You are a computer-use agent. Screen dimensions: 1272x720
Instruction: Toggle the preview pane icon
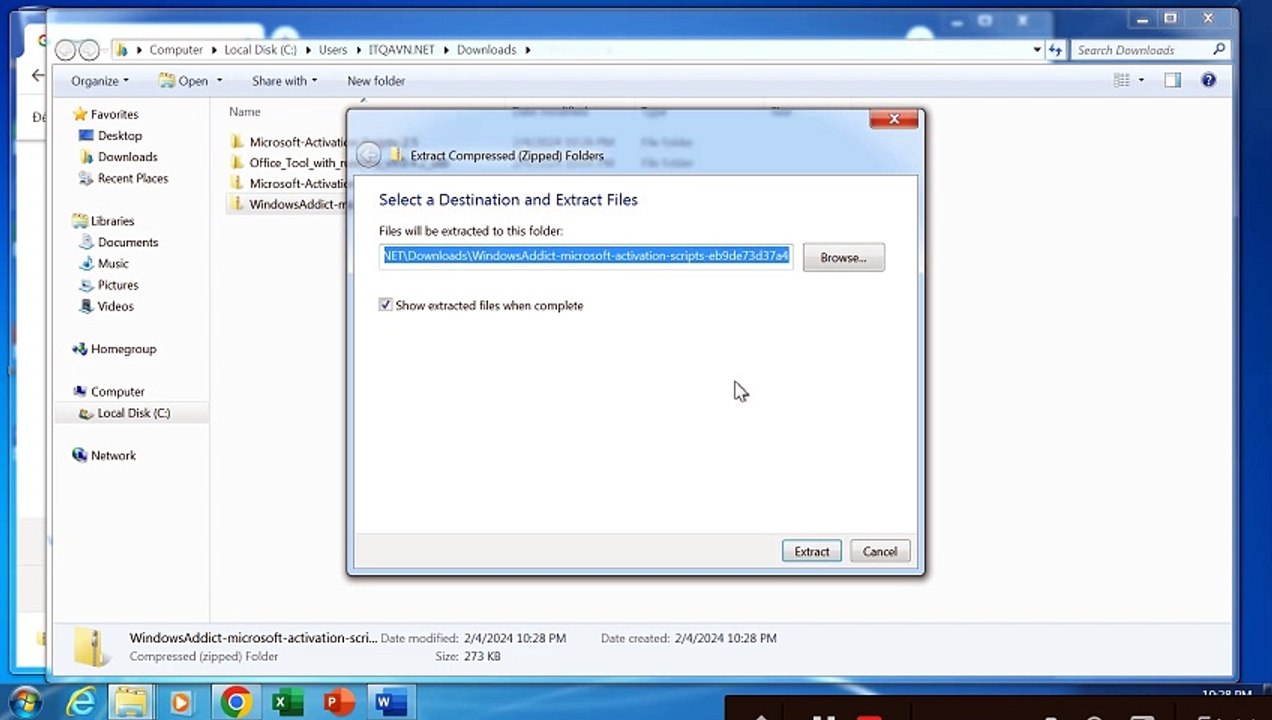1173,81
